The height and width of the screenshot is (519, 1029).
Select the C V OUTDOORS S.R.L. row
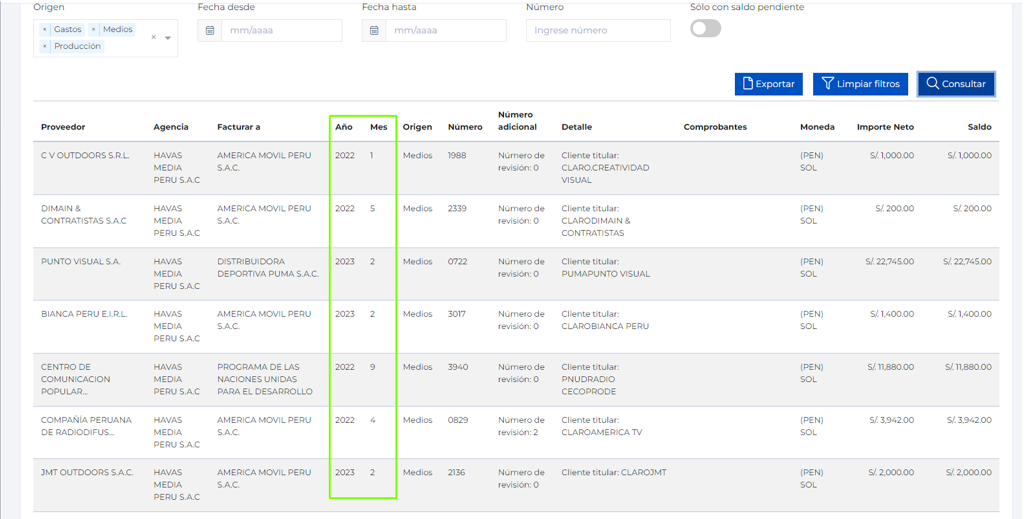(516, 168)
